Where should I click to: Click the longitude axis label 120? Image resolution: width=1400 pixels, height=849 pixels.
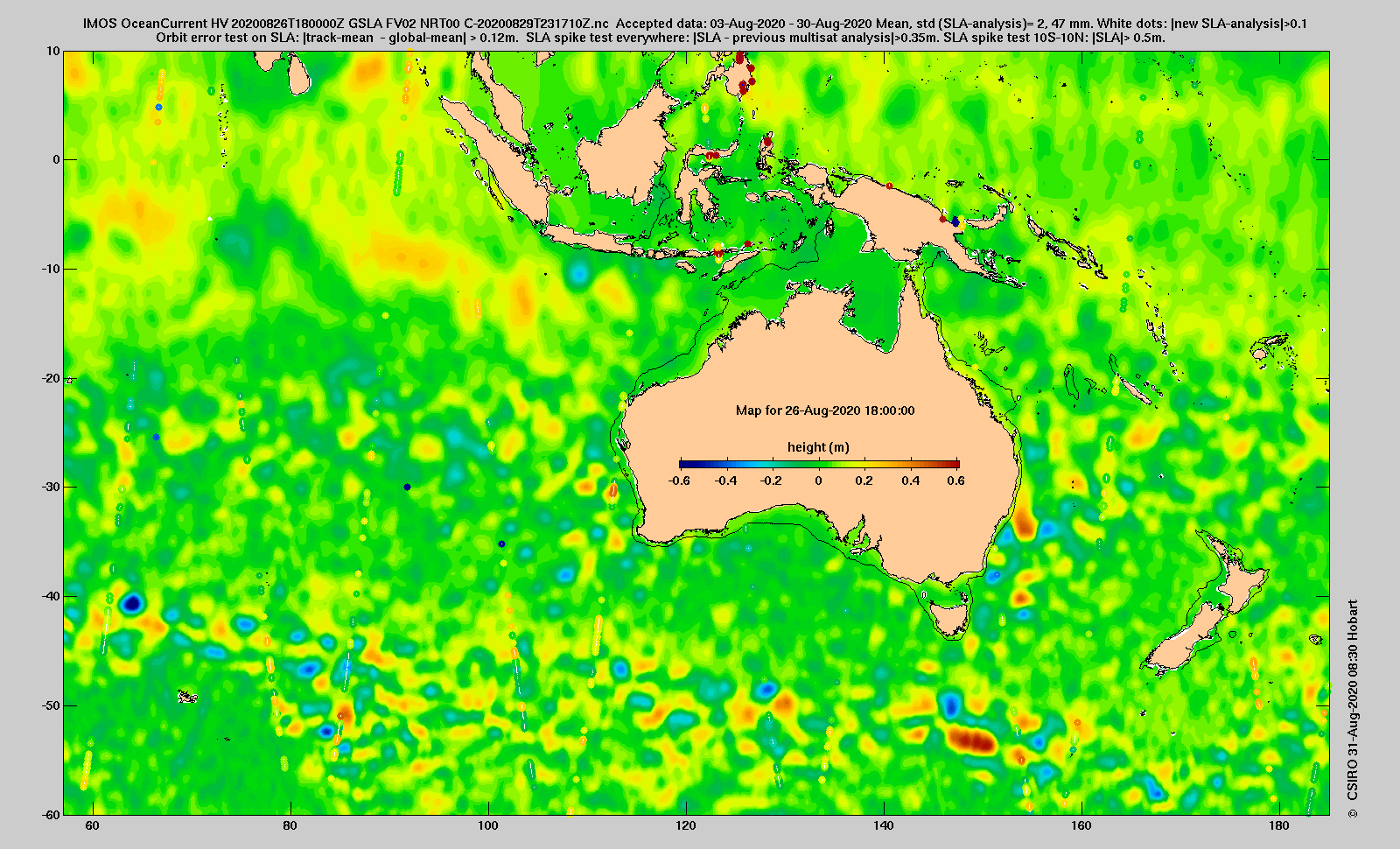[686, 825]
